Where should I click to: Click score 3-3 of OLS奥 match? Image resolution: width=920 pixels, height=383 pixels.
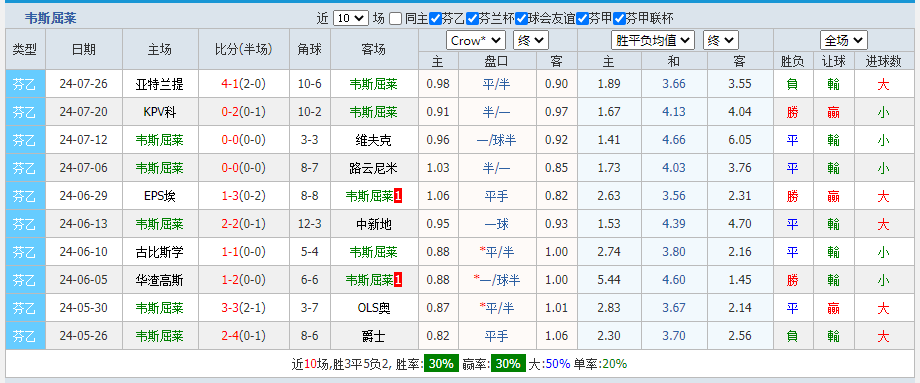[x=229, y=308]
